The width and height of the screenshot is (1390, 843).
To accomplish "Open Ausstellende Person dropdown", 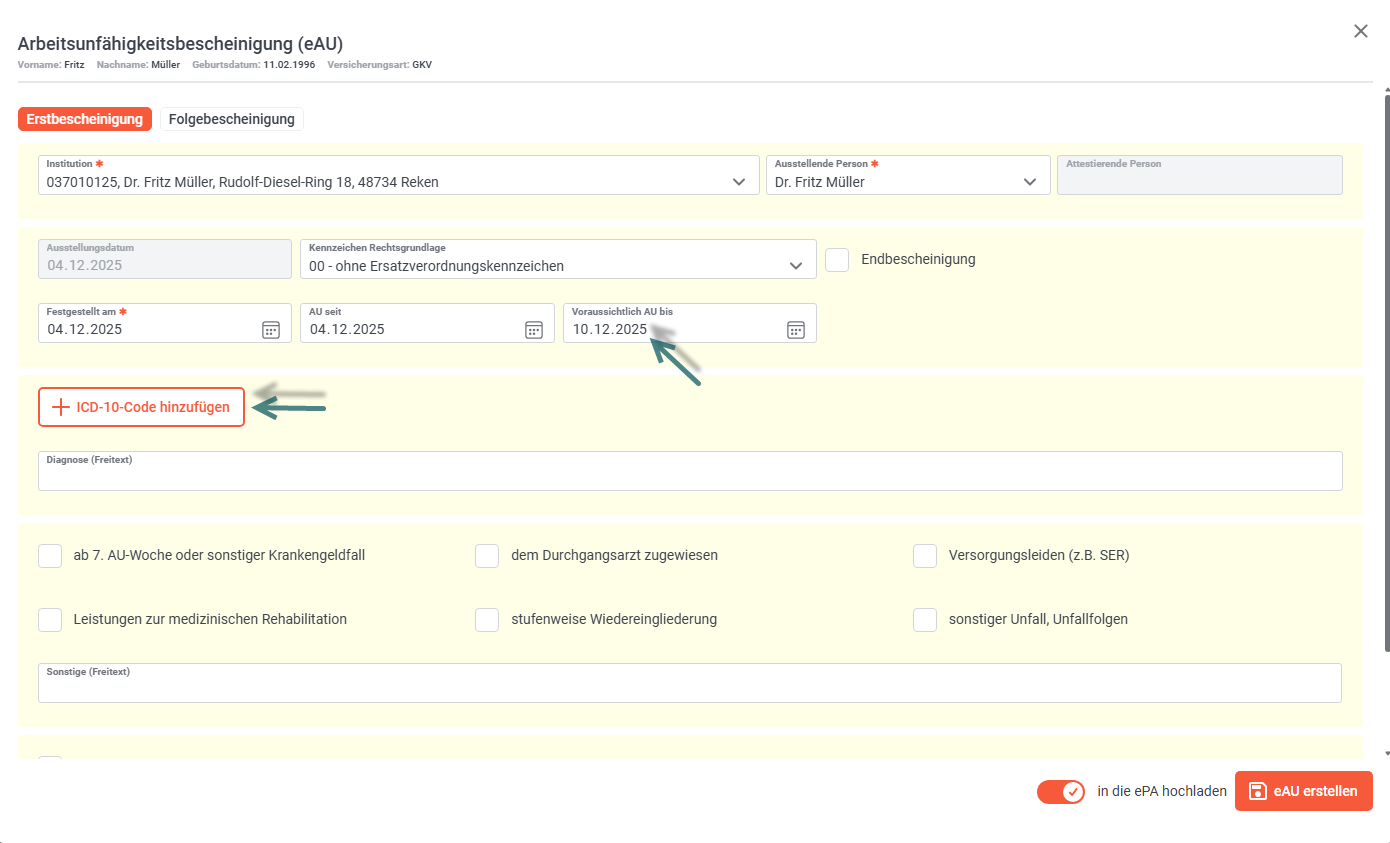I will click(1030, 182).
